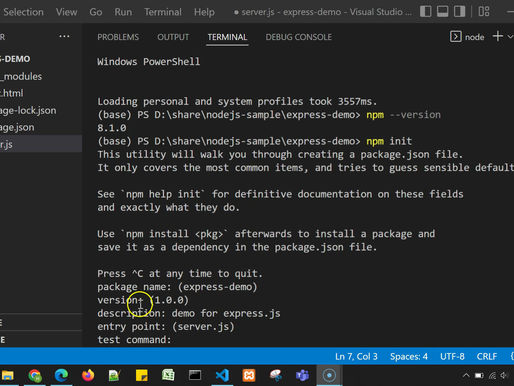Click the node terminal shell icon
The height and width of the screenshot is (386, 514).
tap(455, 37)
